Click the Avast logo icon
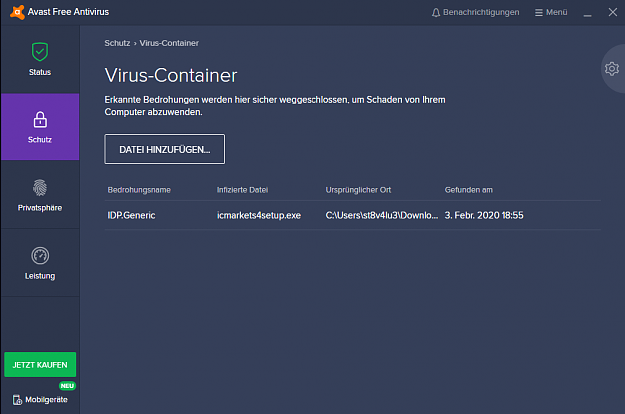 pyautogui.click(x=17, y=12)
